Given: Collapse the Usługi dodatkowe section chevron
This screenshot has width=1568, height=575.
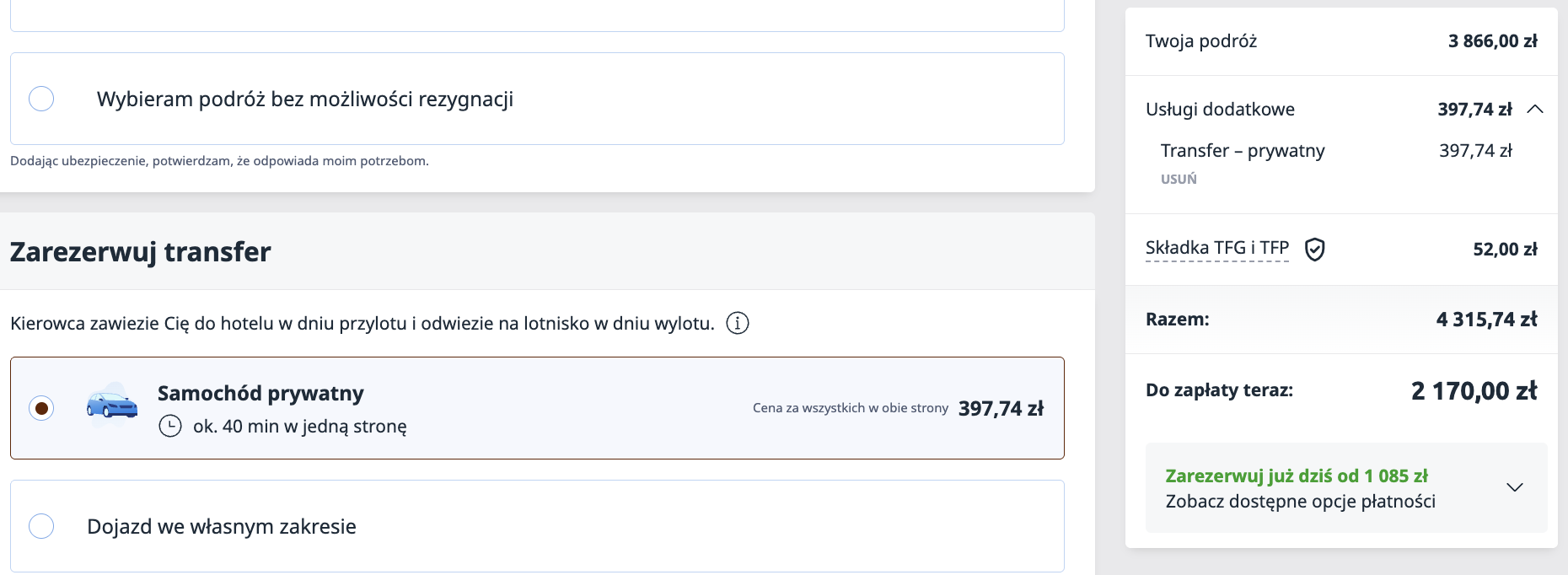Looking at the screenshot, I should [1535, 109].
